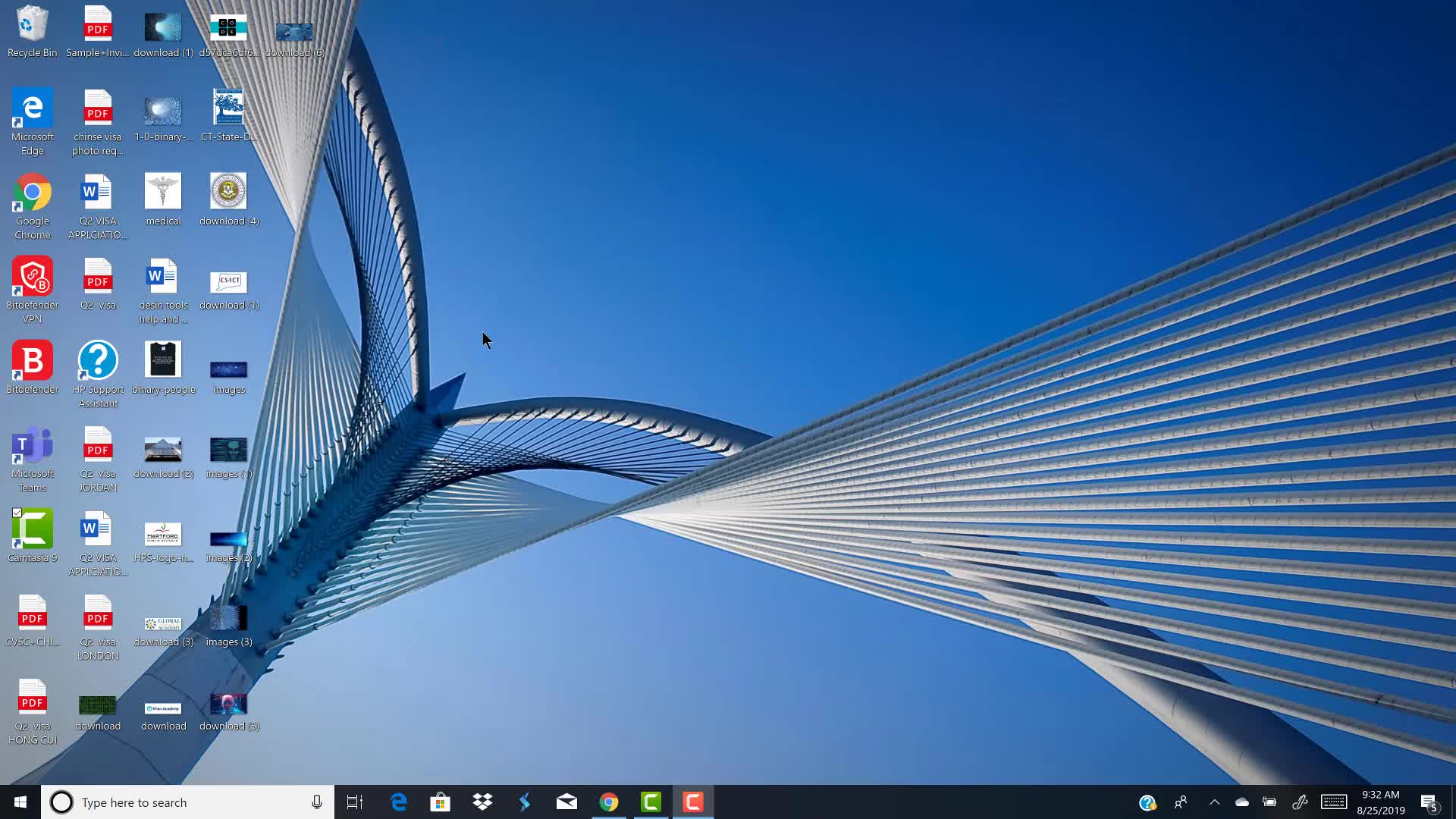
Task: Focus the Type here to search box
Action: click(187, 802)
